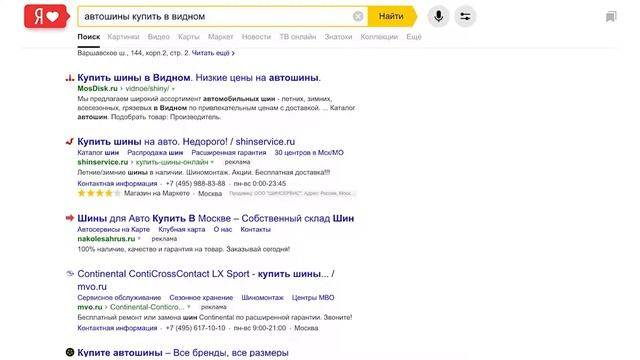Open mvo.ru green URL link
Image resolution: width=640 pixels, height=360 pixels.
(90, 307)
